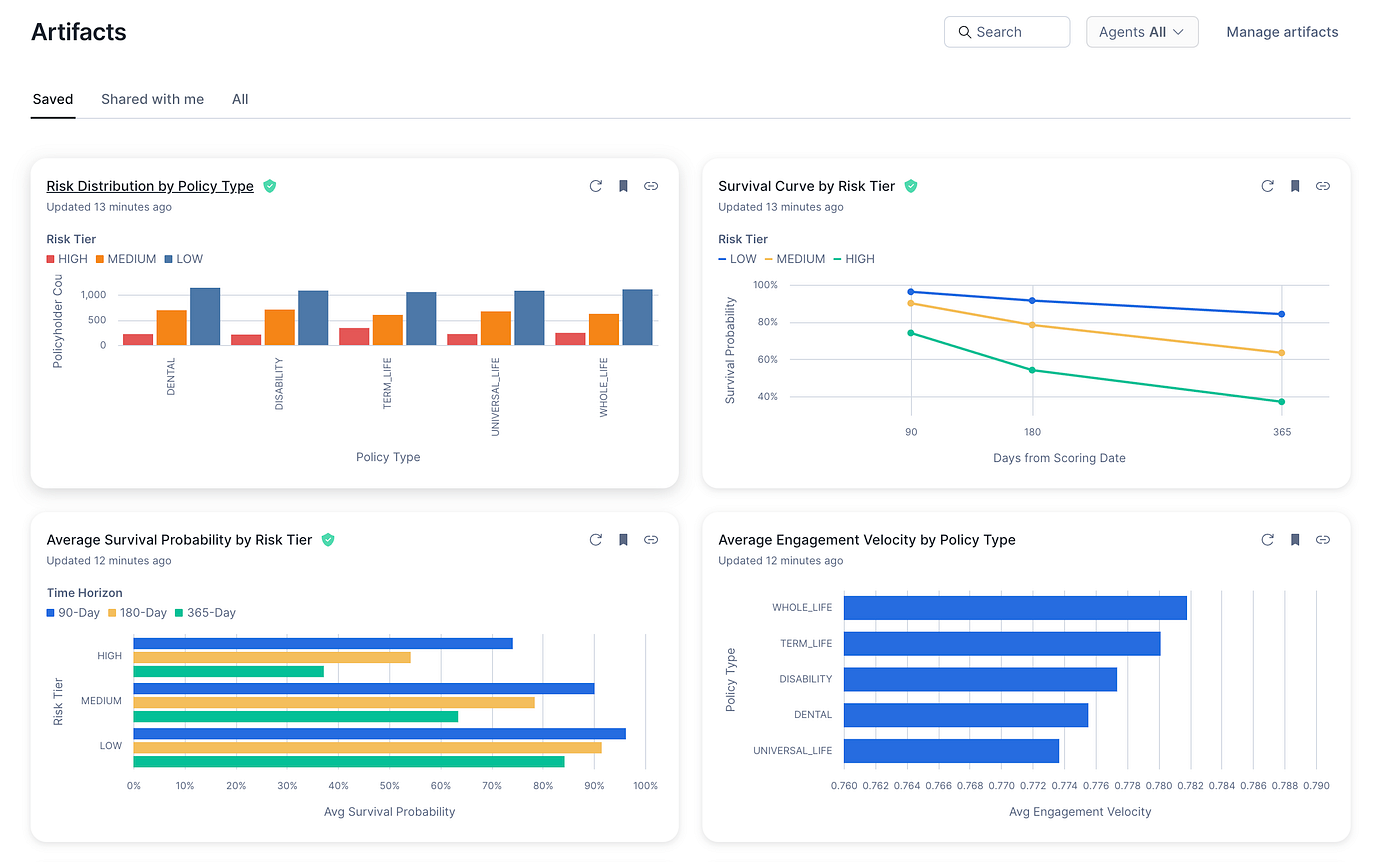This screenshot has width=1400, height=862.
Task: Copy link icon on Survival Curve card
Action: tap(1323, 186)
